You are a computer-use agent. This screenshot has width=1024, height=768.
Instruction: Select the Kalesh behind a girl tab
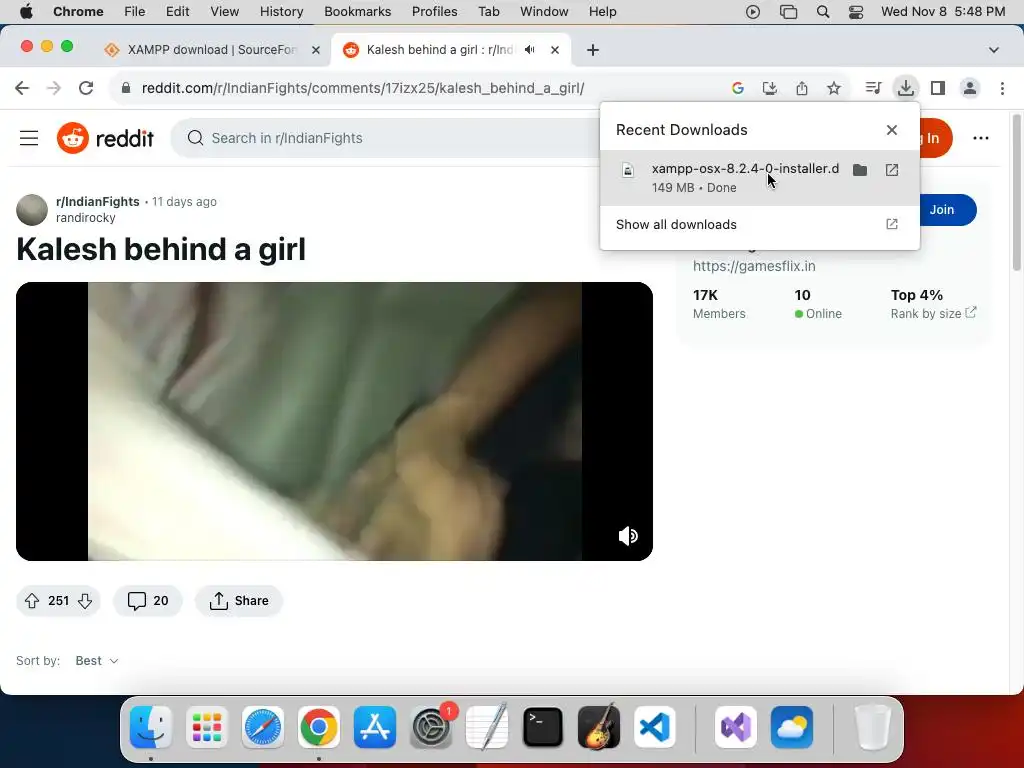pyautogui.click(x=439, y=50)
